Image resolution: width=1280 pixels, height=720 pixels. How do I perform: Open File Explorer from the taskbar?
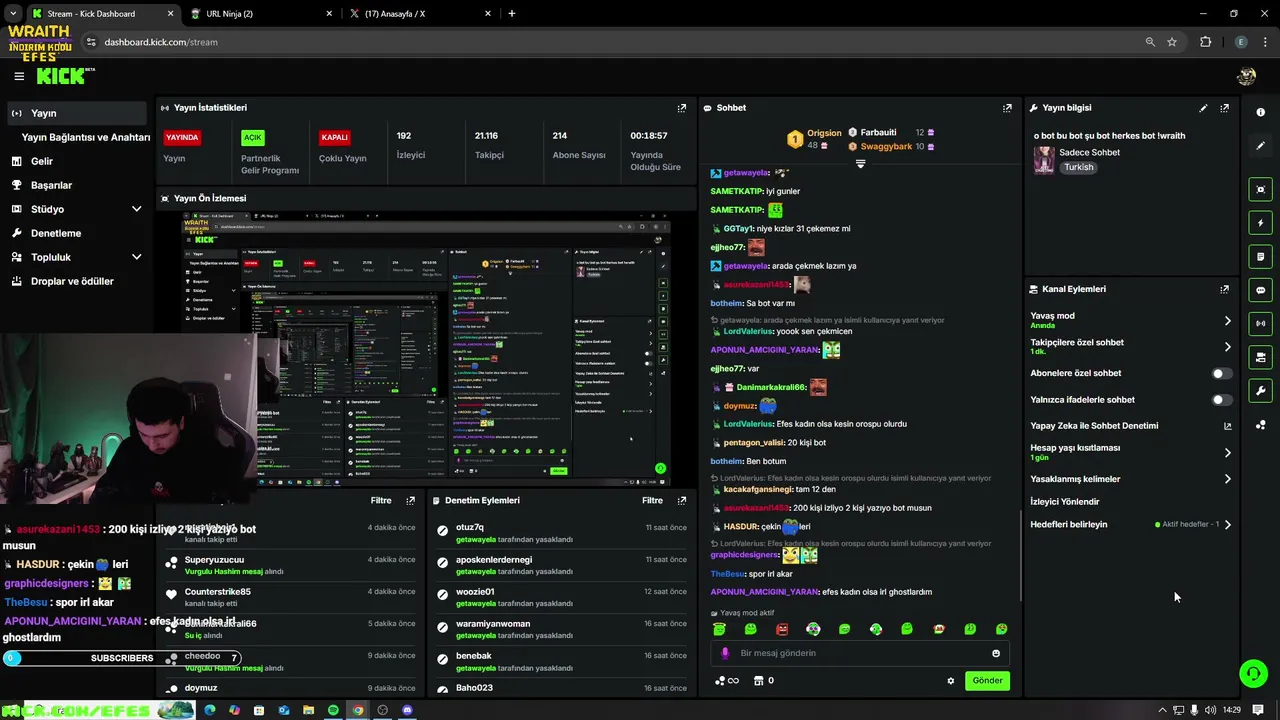308,710
